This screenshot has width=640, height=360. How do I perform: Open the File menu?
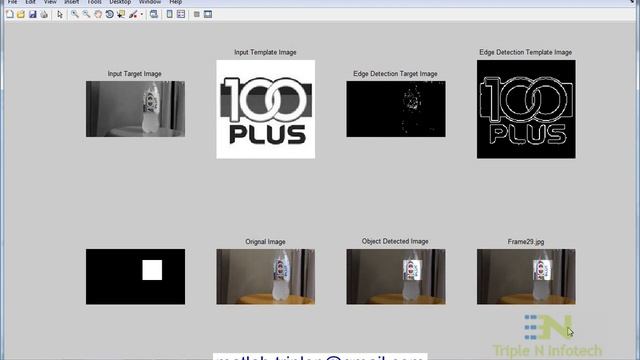click(x=12, y=2)
